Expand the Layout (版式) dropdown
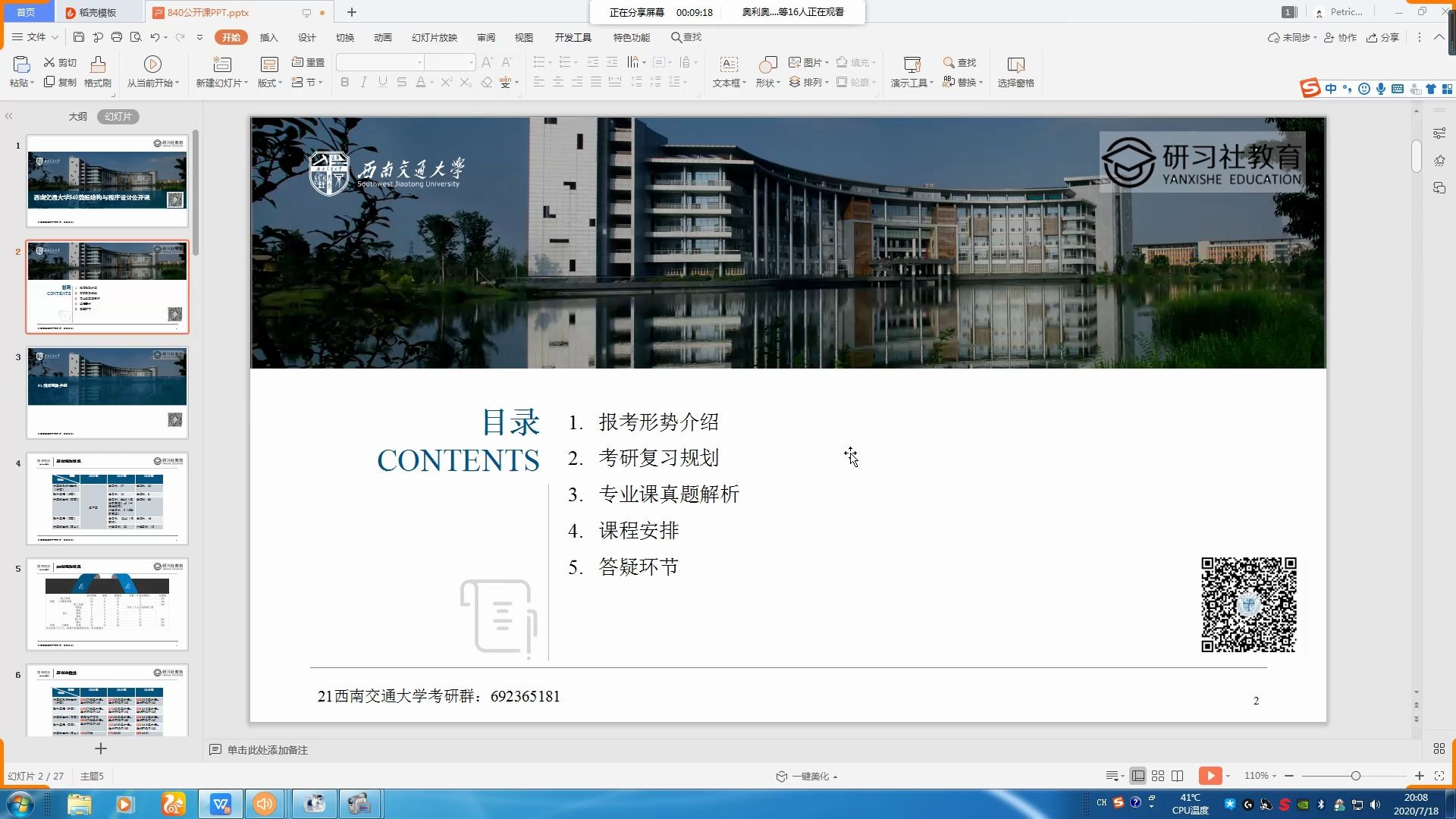The height and width of the screenshot is (819, 1456). pos(270,83)
